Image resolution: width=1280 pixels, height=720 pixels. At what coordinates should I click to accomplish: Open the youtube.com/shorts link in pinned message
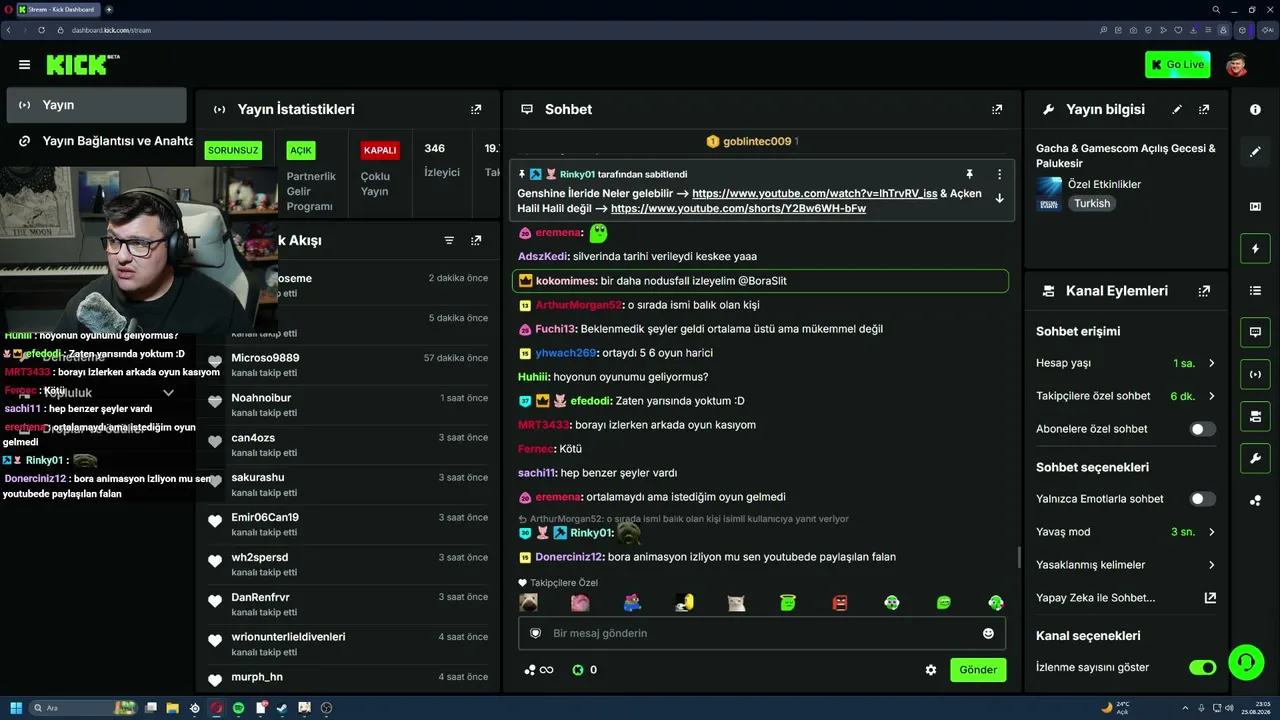tap(738, 209)
